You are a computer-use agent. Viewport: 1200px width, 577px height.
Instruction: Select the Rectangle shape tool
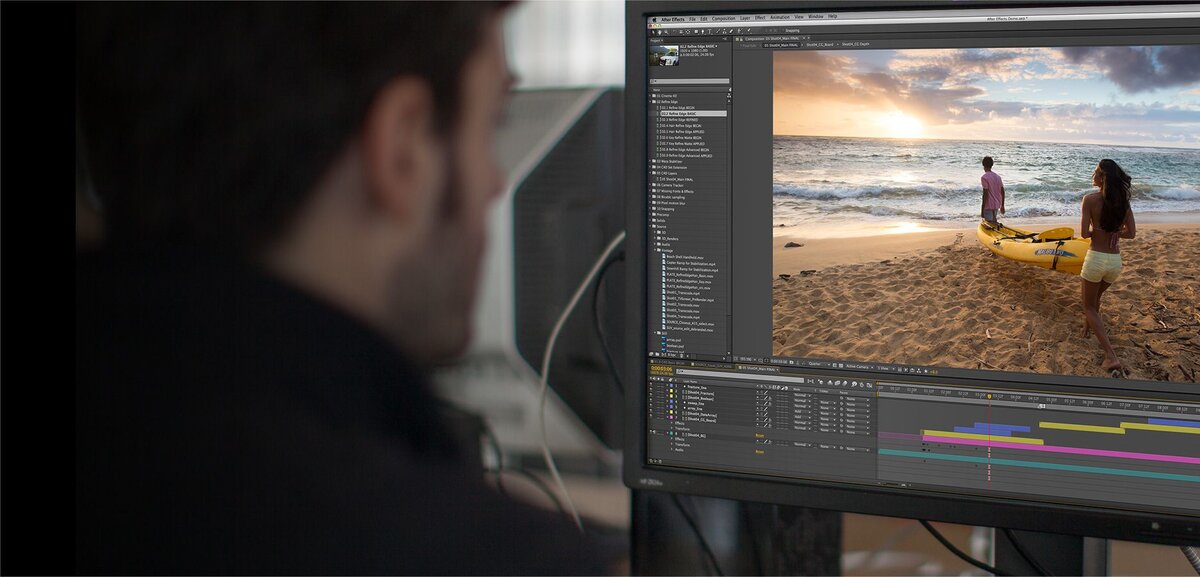tap(696, 32)
